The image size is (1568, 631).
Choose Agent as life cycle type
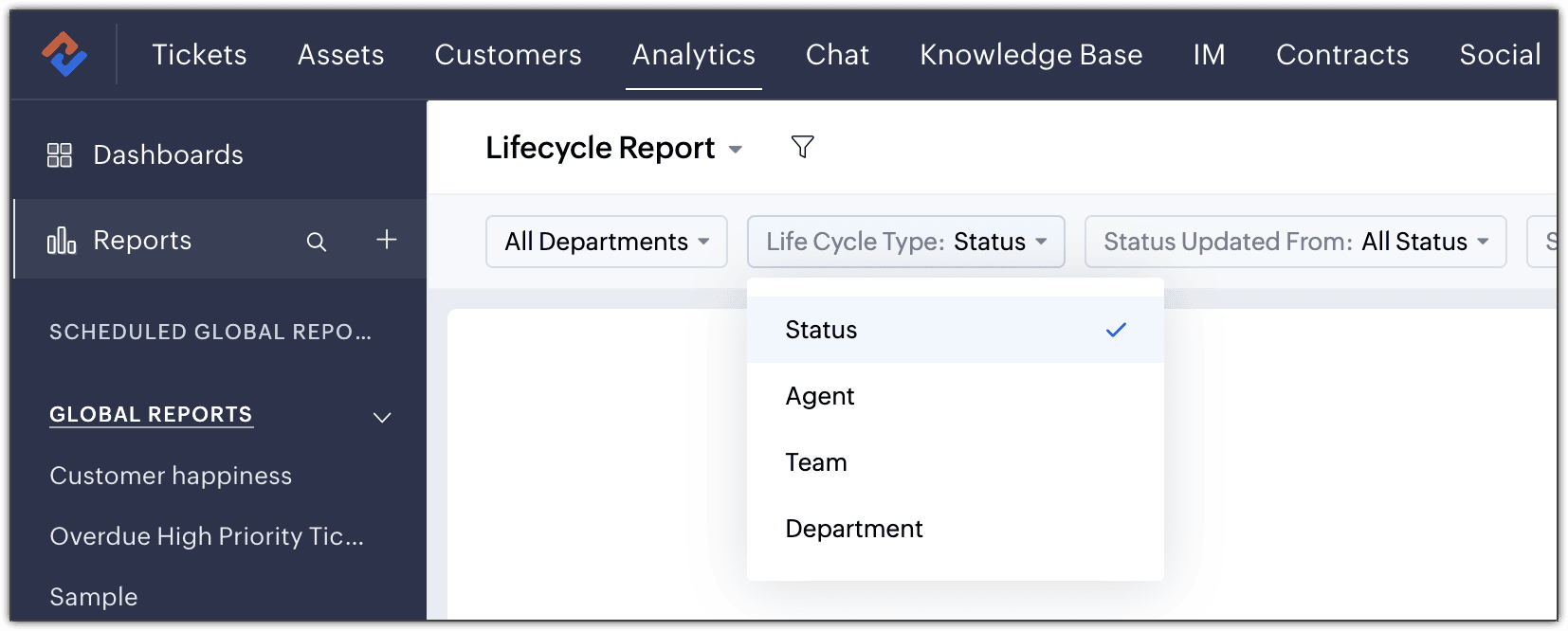click(x=820, y=396)
